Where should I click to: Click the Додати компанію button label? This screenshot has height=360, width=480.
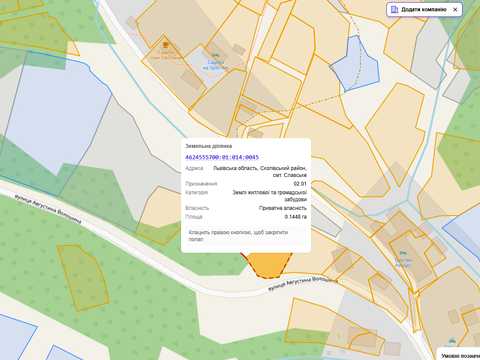(424, 9)
